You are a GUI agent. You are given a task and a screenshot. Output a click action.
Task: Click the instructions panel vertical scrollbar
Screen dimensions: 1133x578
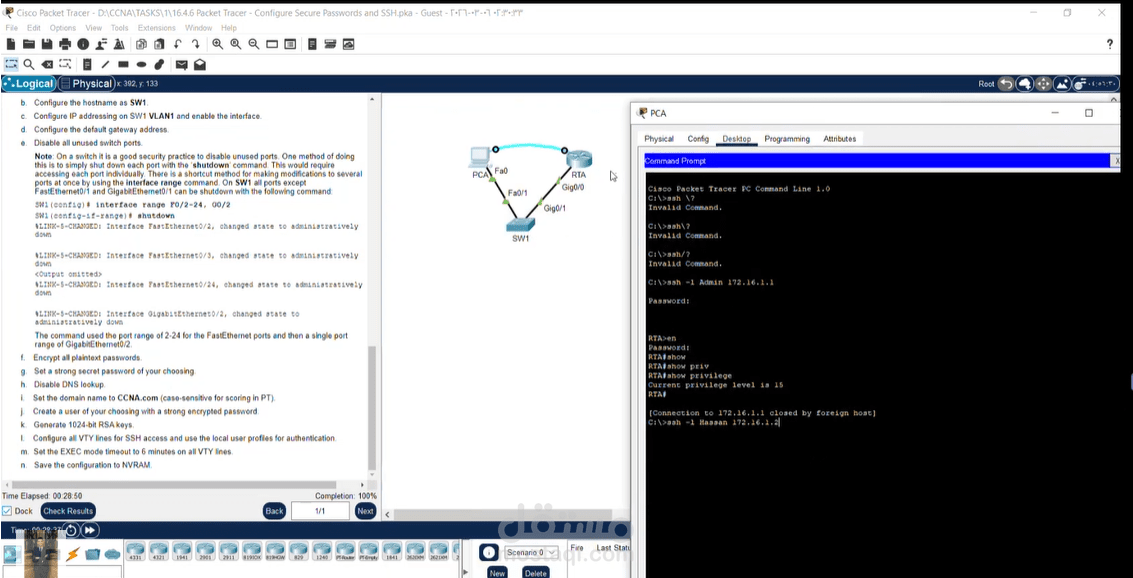pyautogui.click(x=373, y=408)
